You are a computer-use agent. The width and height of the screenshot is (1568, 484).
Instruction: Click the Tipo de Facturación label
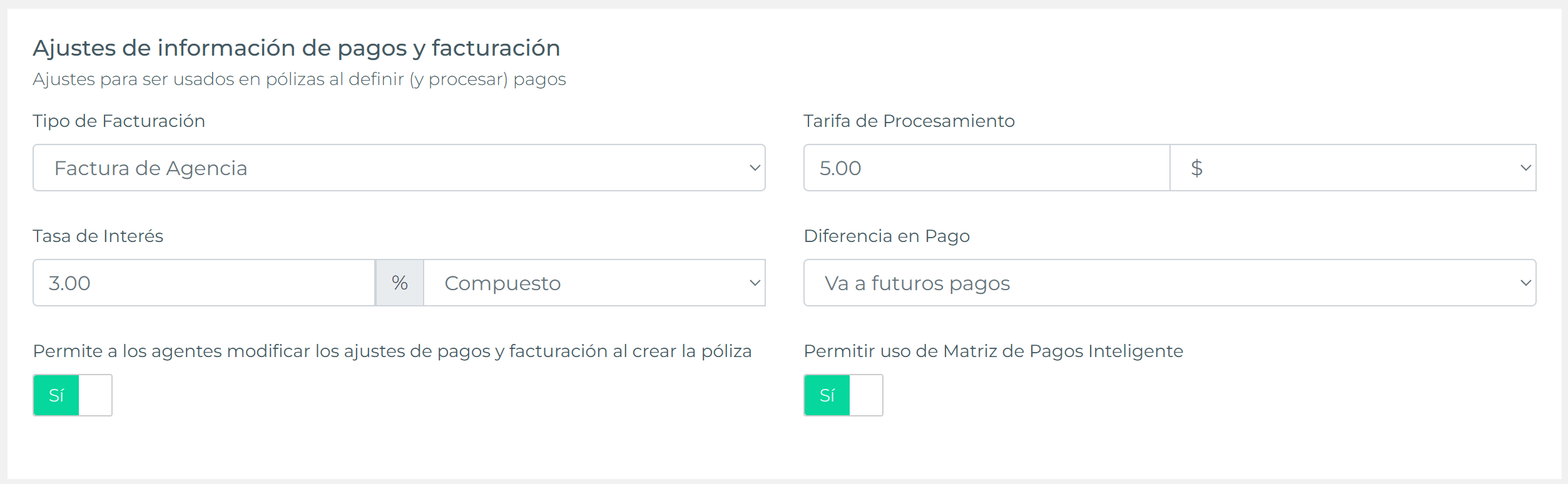click(x=119, y=121)
